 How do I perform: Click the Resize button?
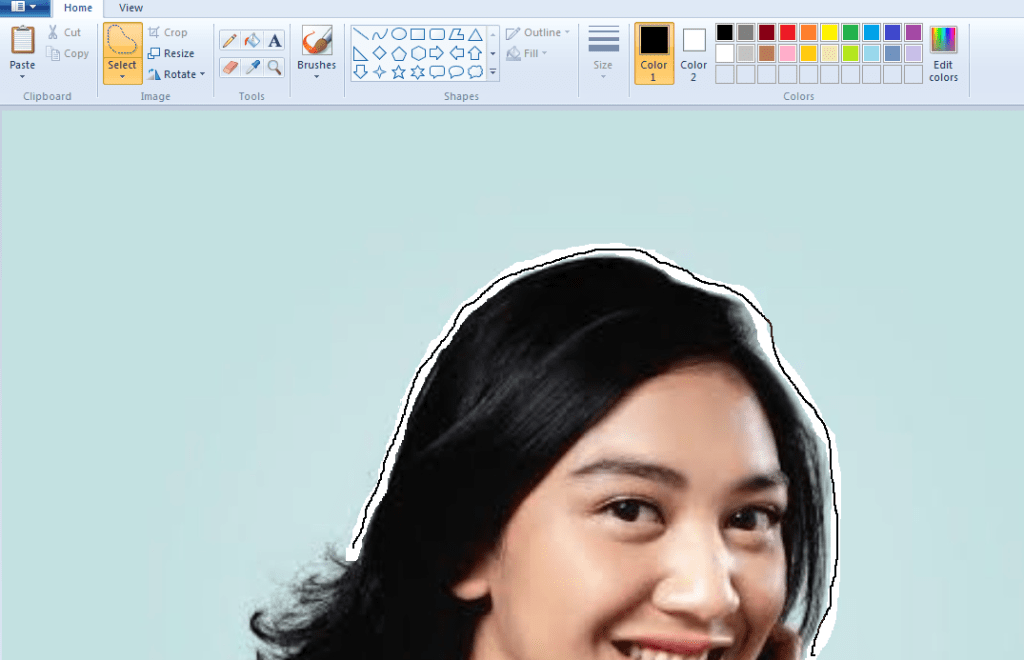click(x=171, y=53)
